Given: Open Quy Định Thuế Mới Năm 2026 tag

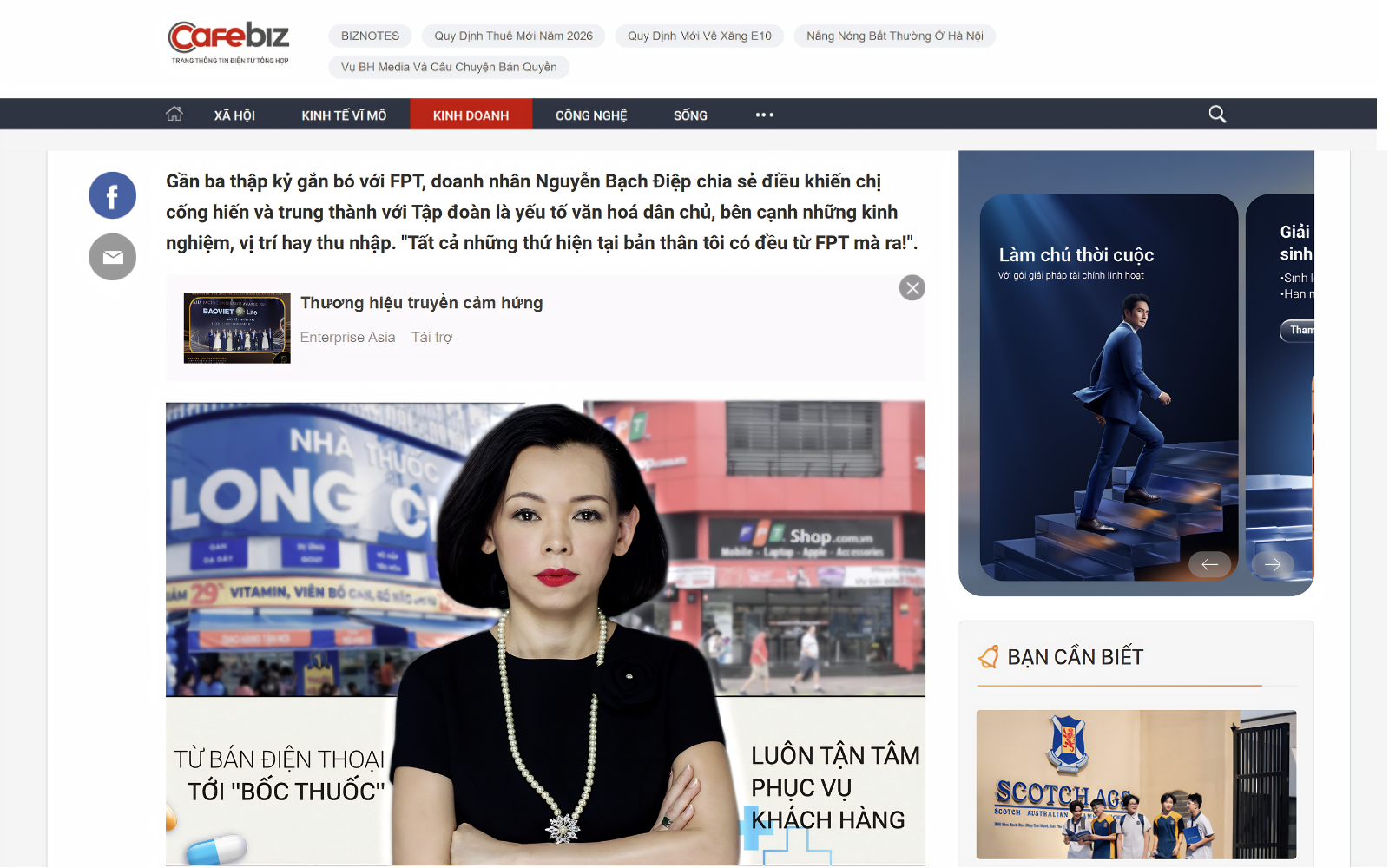Looking at the screenshot, I should [x=514, y=36].
